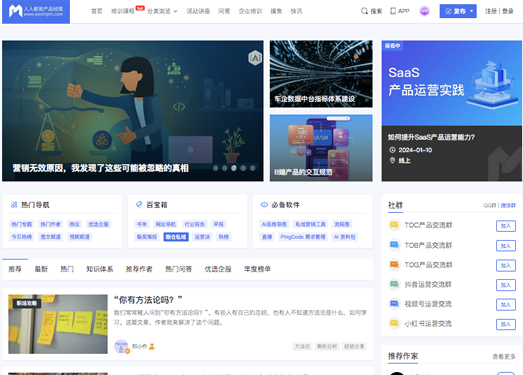
Task: Open the 车企数据中台指标体系建设 thumbnail
Action: [x=321, y=74]
